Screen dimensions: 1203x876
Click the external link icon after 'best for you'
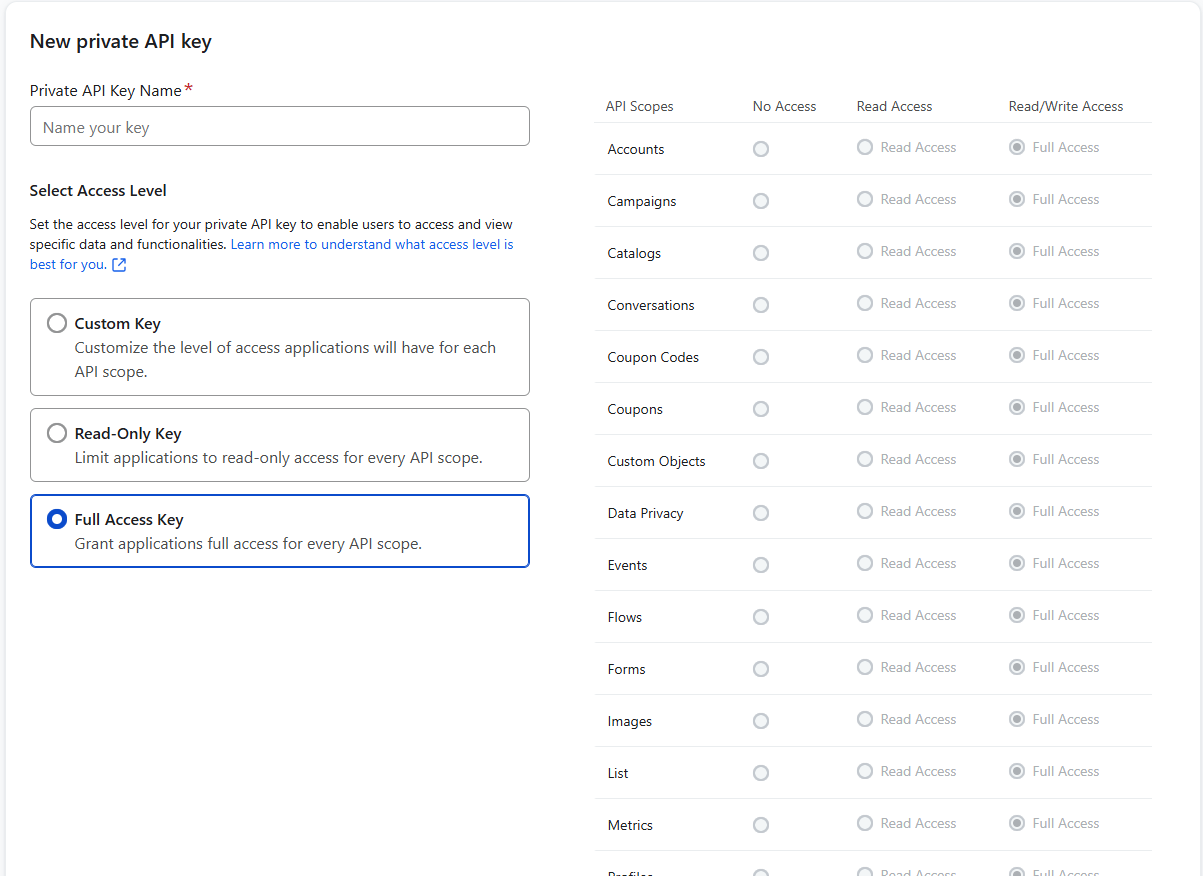(119, 265)
